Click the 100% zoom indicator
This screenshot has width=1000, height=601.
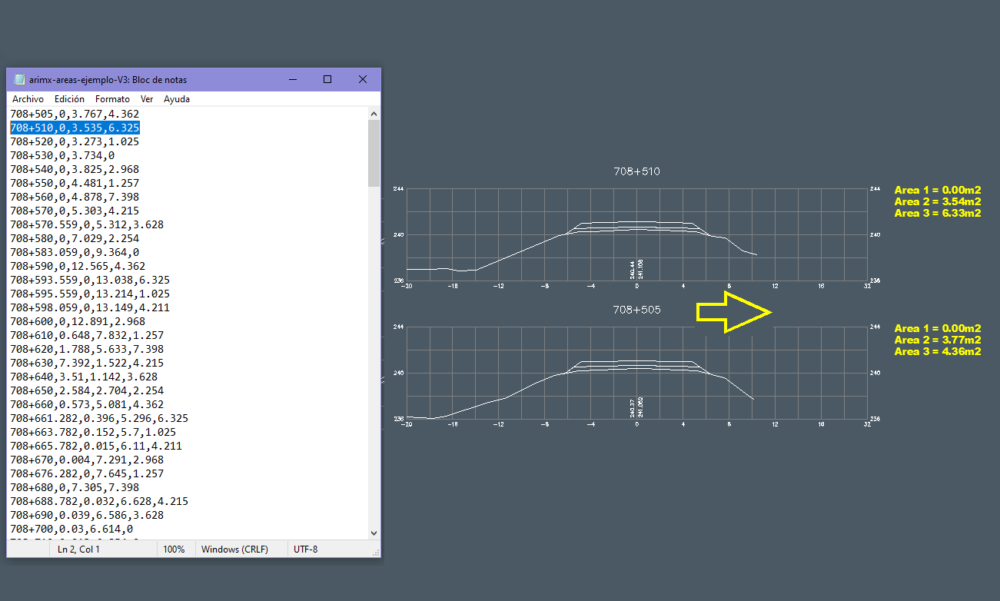(174, 548)
